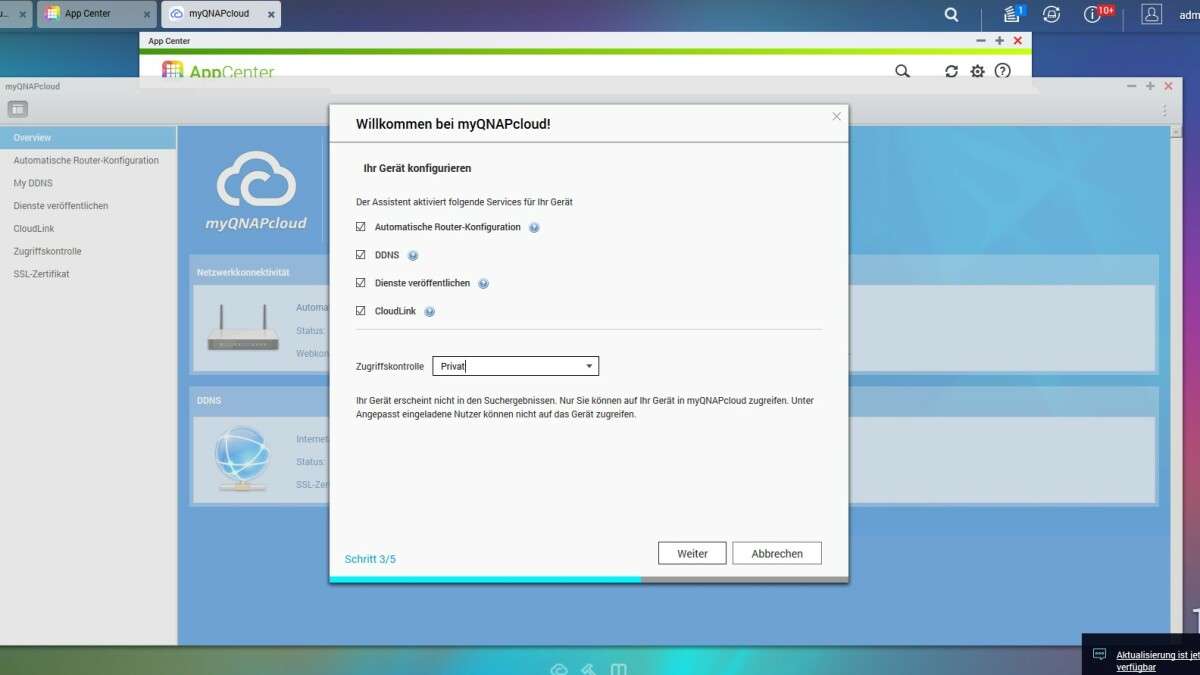Open App Center settings gear
Screen dimensions: 1200x675
click(x=977, y=71)
